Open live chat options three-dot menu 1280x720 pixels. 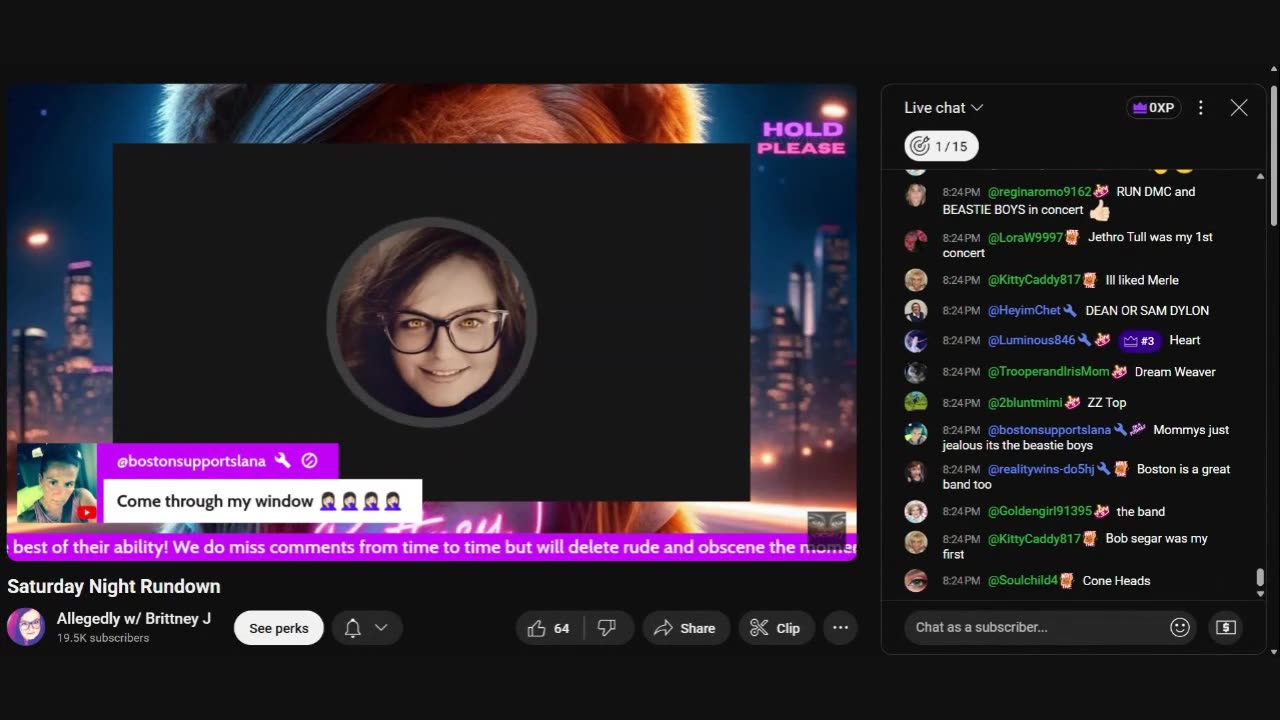1201,108
